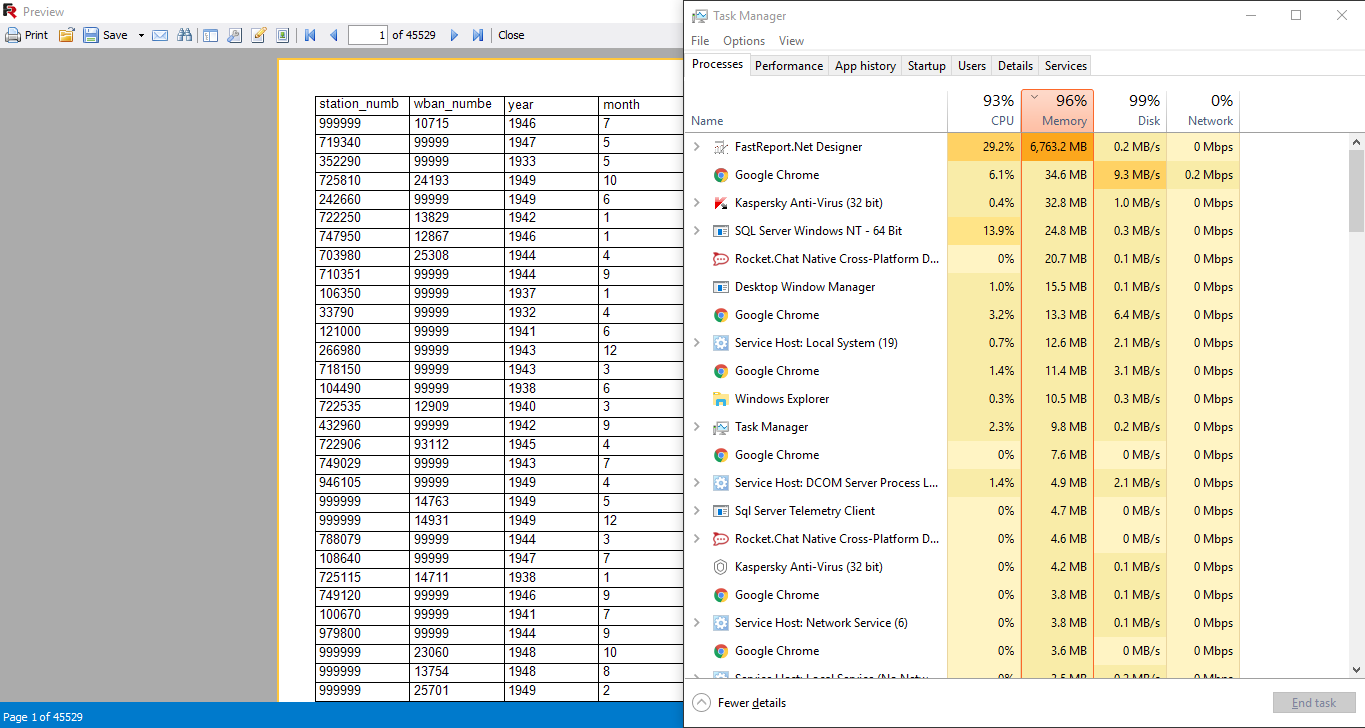Click the Task Manager vertical scrollbar thumb
Viewport: 1365px width, 728px height.
click(1356, 190)
